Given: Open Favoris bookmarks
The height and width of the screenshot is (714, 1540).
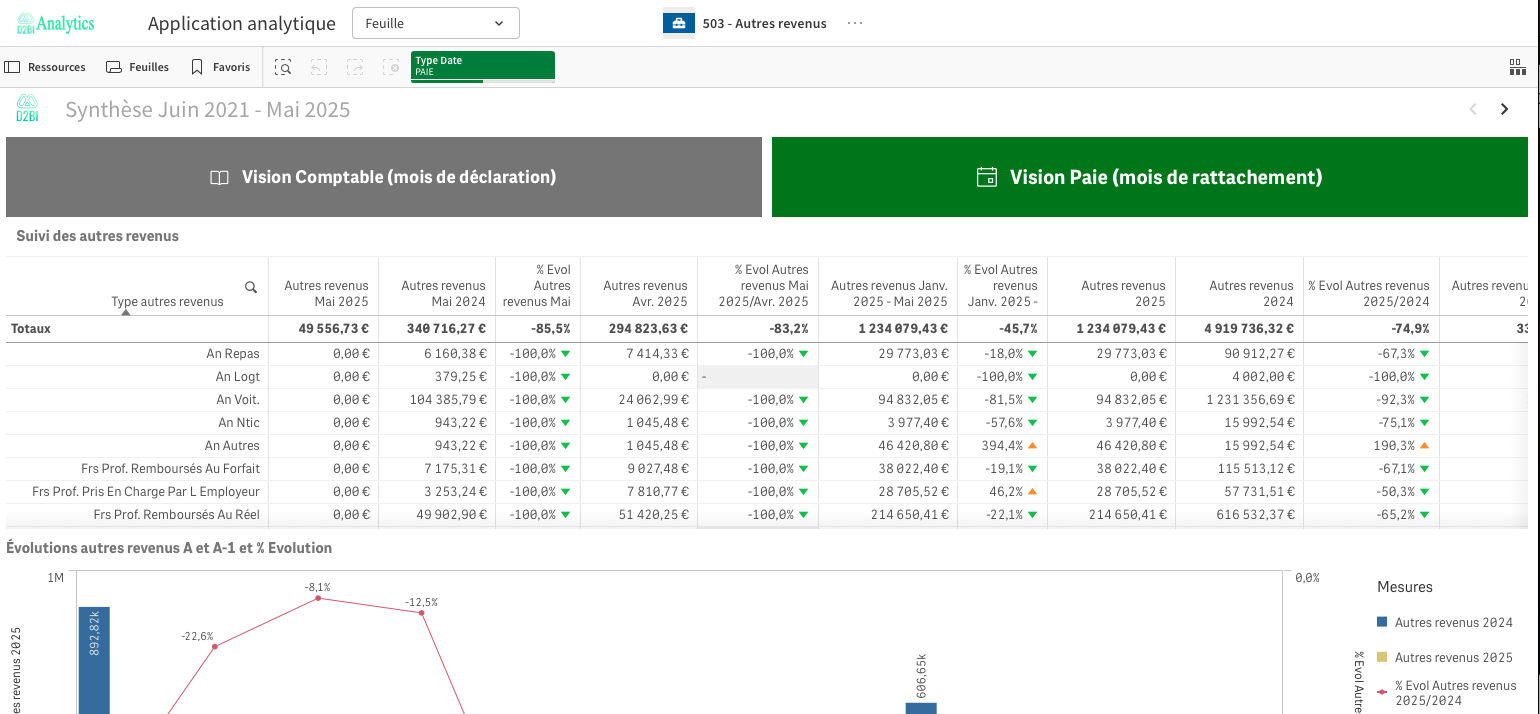Looking at the screenshot, I should [x=221, y=67].
